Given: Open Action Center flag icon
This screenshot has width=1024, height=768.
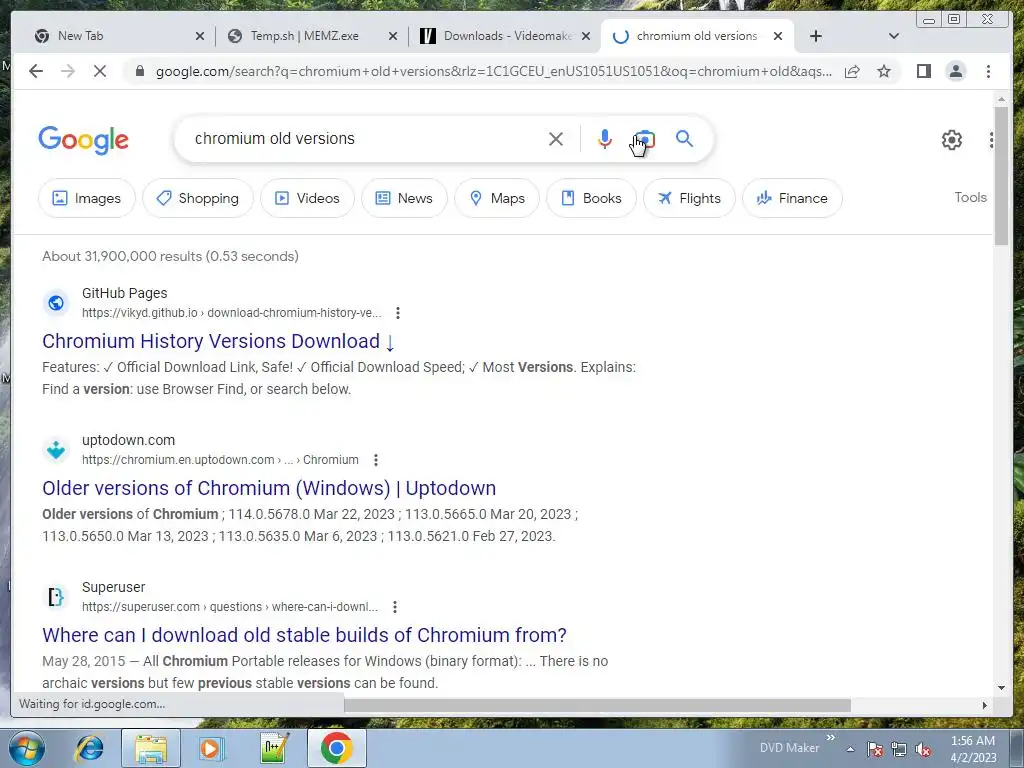Looking at the screenshot, I should [x=875, y=749].
